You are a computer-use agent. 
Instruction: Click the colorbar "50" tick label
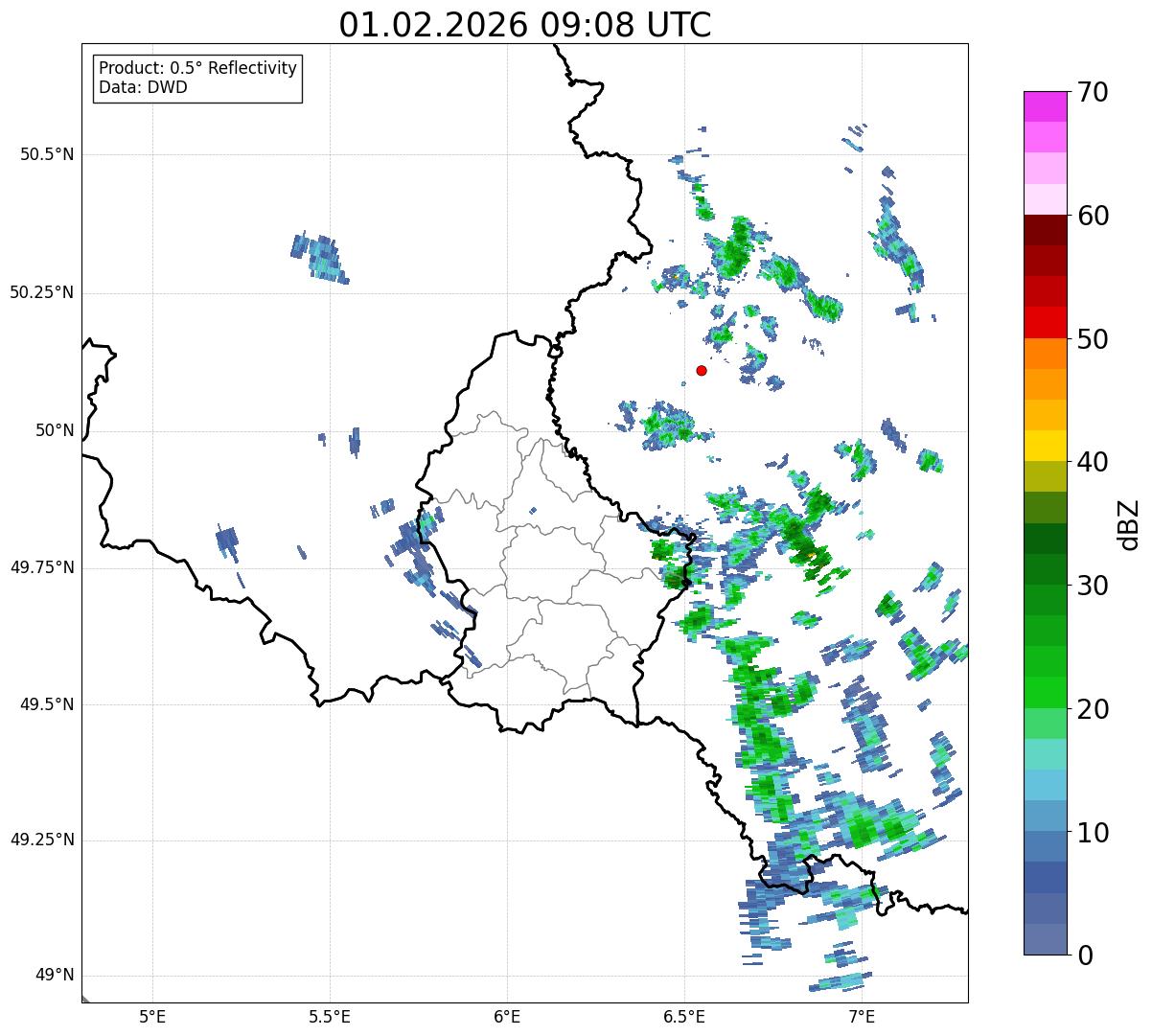pos(1094,339)
